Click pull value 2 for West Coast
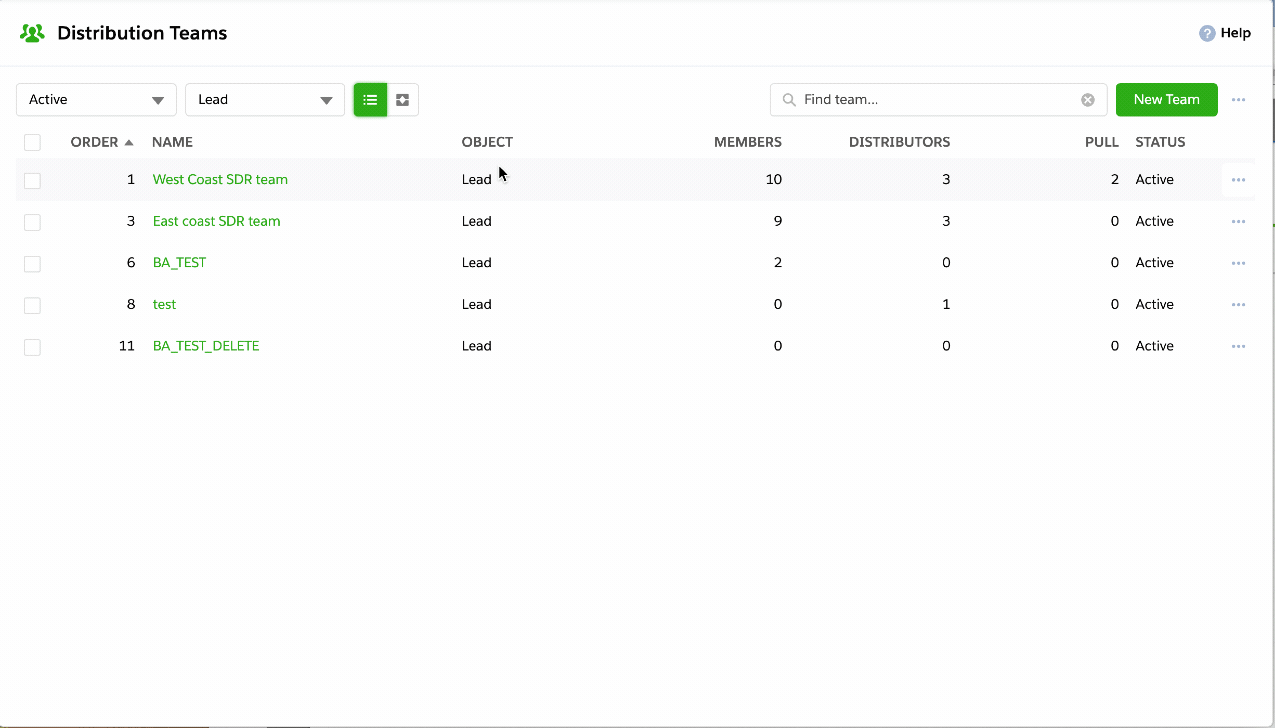The image size is (1275, 728). 1115,180
